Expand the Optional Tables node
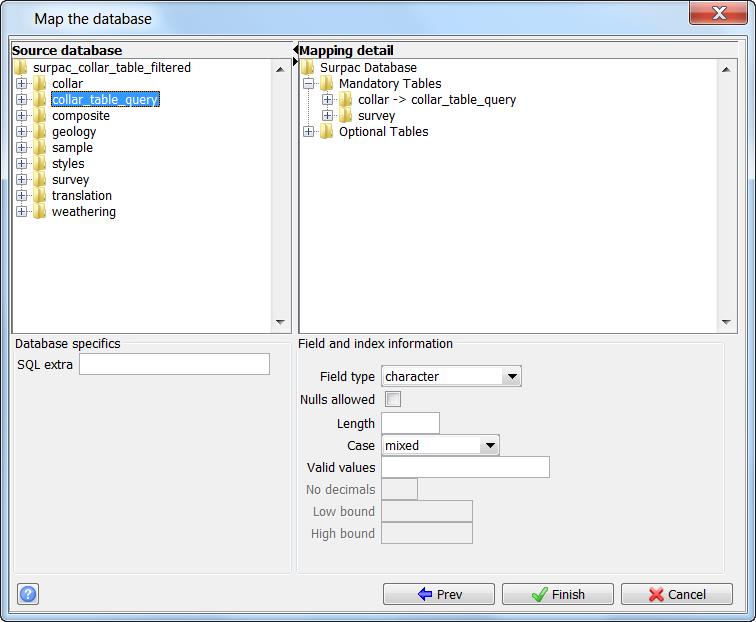The width and height of the screenshot is (756, 622). coord(309,132)
